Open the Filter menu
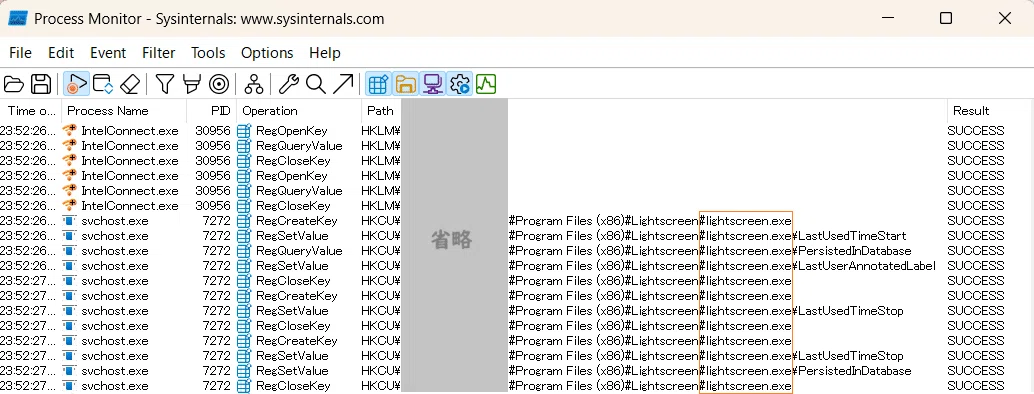This screenshot has height=394, width=1034. [x=159, y=53]
